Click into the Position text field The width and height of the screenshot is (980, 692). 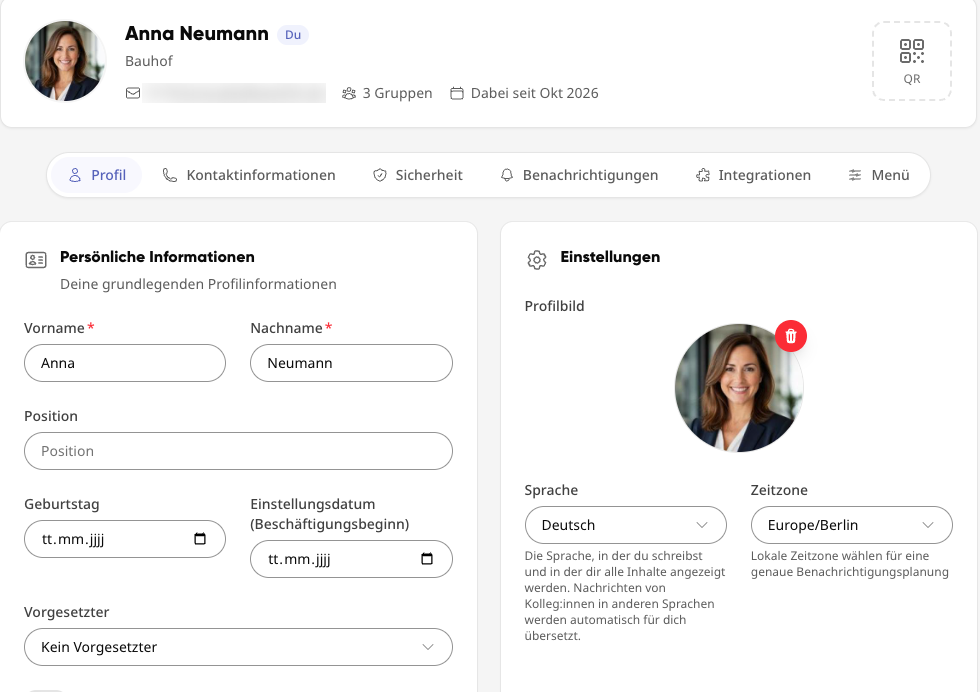pos(238,451)
